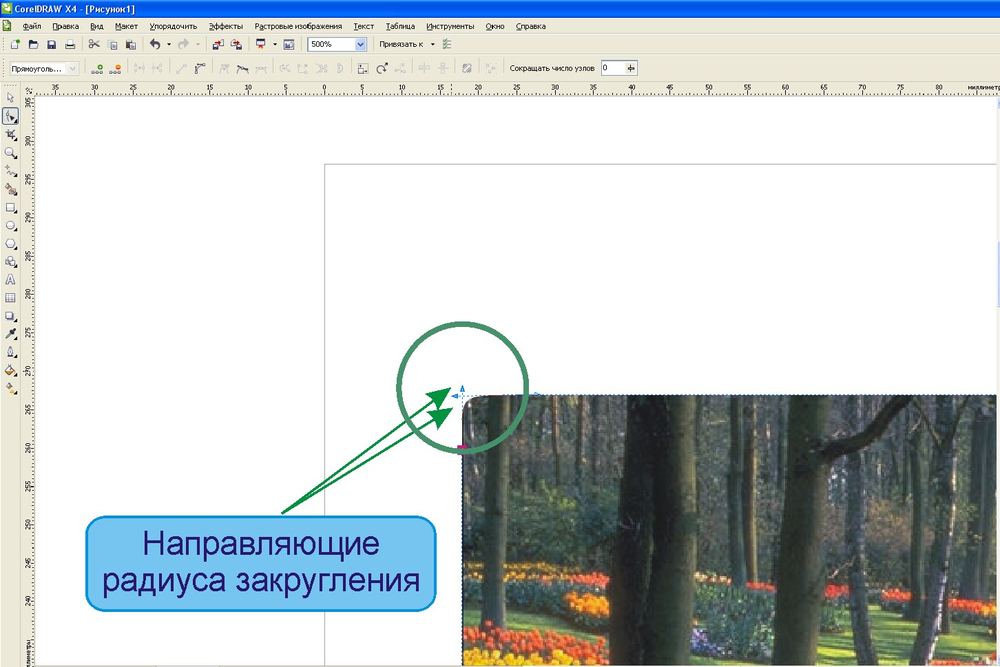Select the Crop tool
The width and height of the screenshot is (1000, 667).
point(10,135)
